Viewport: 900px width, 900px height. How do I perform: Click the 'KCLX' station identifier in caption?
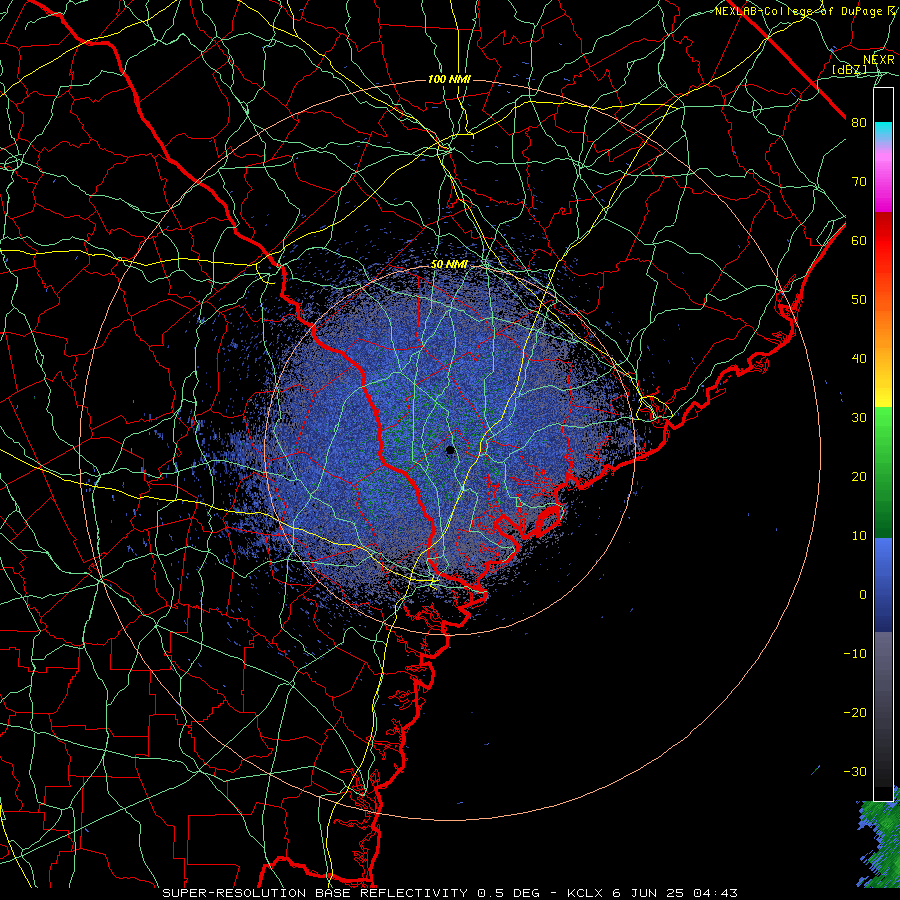[x=586, y=893]
